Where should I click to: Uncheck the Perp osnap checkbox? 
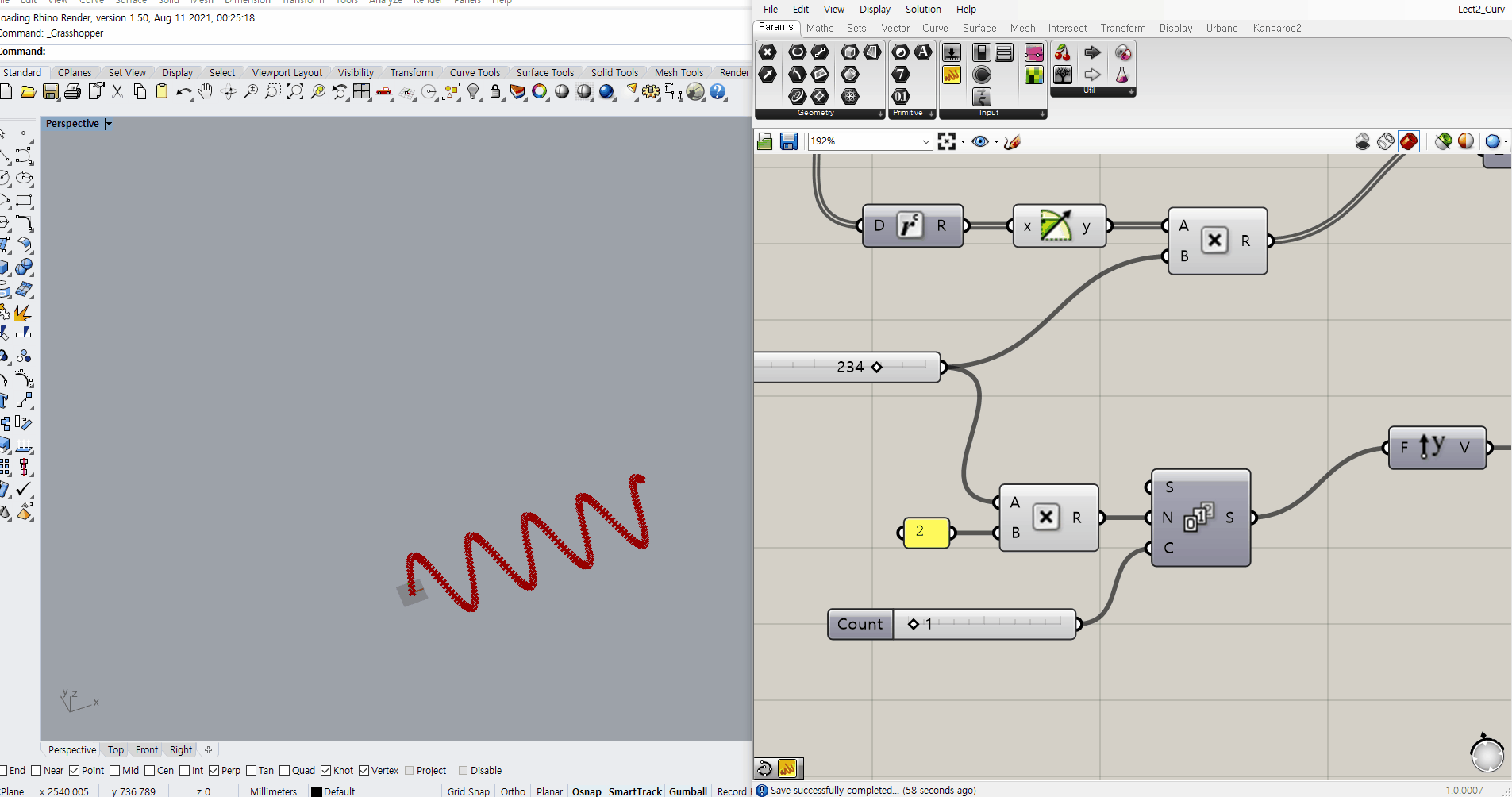[x=214, y=770]
